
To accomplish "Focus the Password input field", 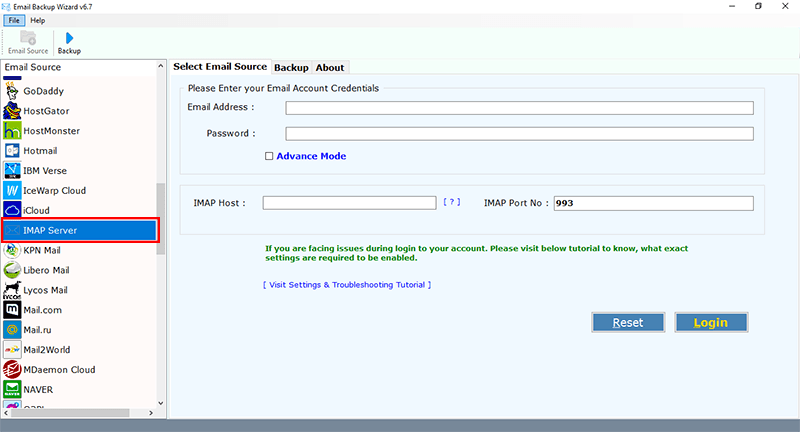I will [519, 134].
